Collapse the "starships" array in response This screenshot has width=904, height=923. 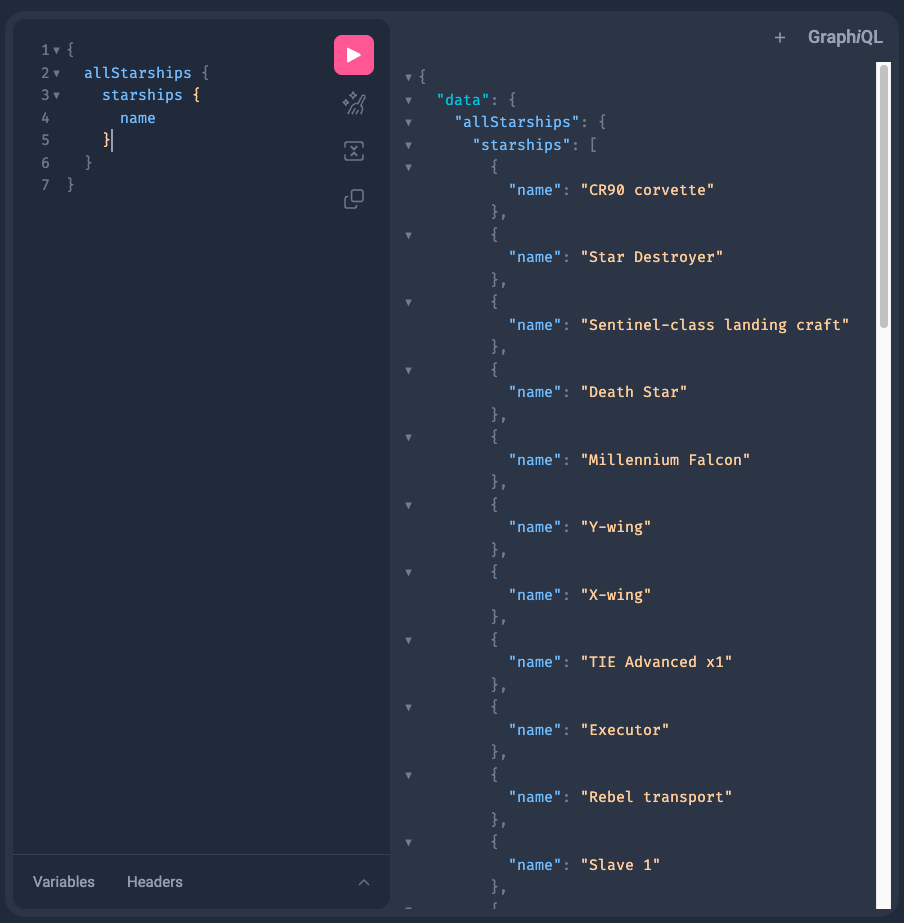tap(408, 145)
